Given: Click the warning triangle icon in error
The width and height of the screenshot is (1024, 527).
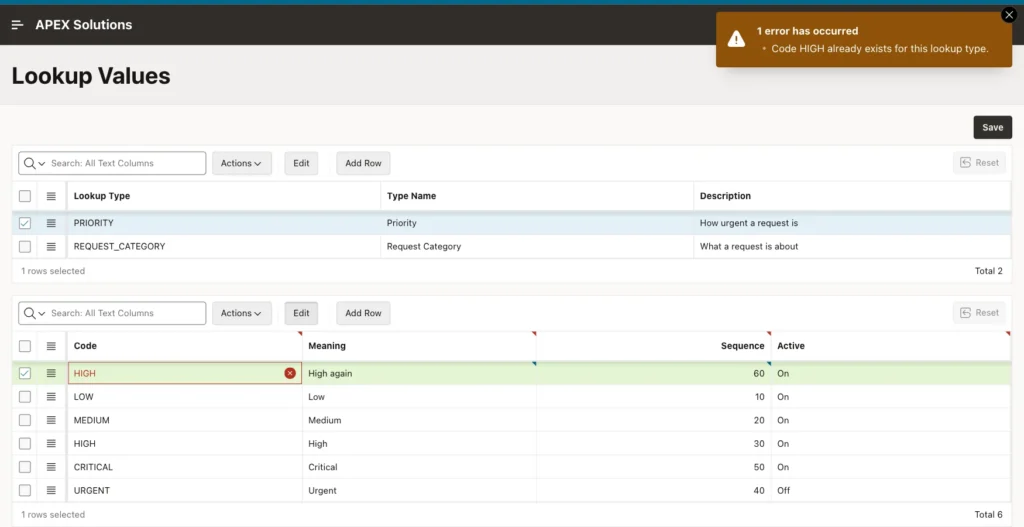Looking at the screenshot, I should (x=736, y=39).
